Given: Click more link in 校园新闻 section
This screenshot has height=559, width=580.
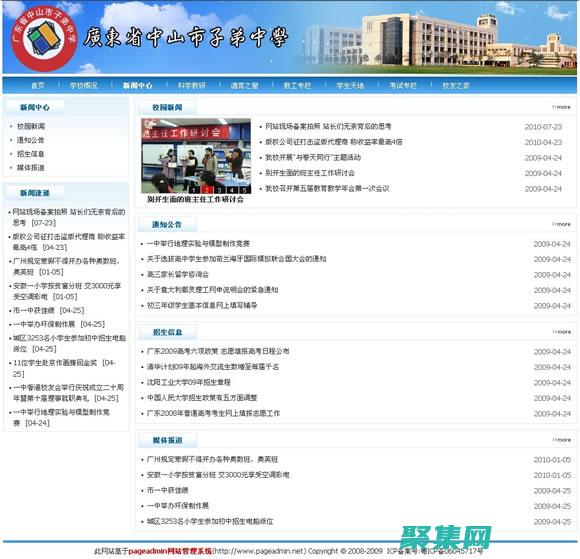Looking at the screenshot, I should coord(562,107).
